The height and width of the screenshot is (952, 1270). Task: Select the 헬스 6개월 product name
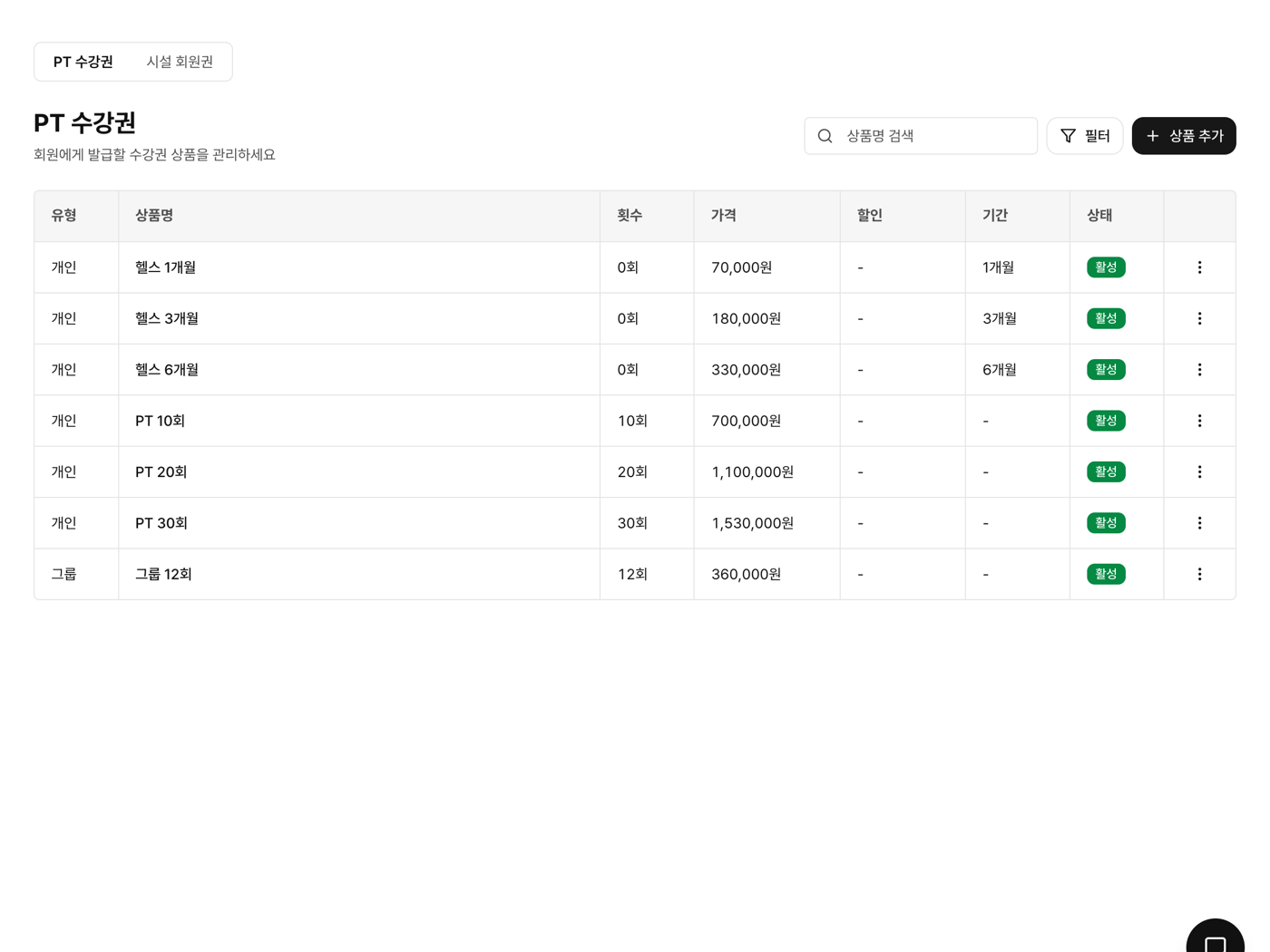point(167,370)
